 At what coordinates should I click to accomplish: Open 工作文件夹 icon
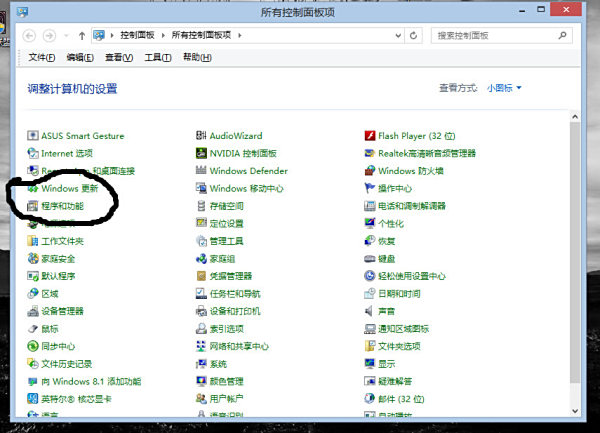(33, 241)
